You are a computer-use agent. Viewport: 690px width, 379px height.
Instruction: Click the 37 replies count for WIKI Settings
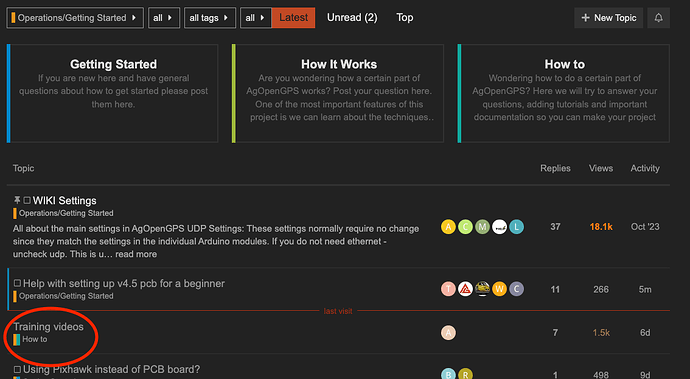point(555,227)
